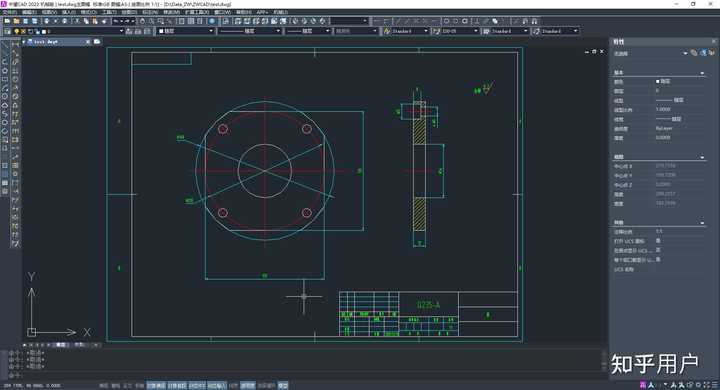This screenshot has height=390, width=720.
Task: Toggle layer 0 on/off light bulb icon
Action: click(x=16, y=31)
